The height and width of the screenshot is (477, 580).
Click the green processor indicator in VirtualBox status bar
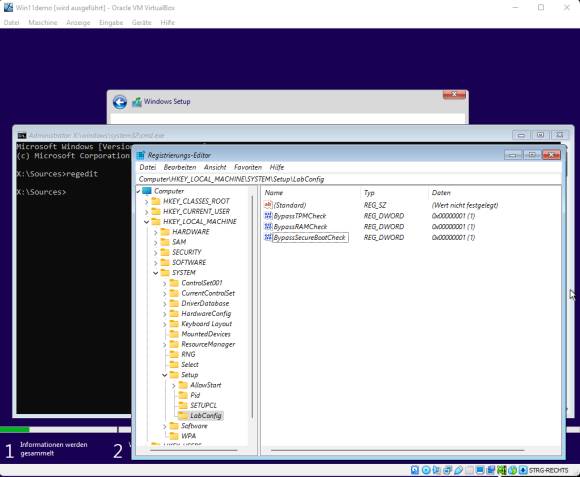[502, 470]
